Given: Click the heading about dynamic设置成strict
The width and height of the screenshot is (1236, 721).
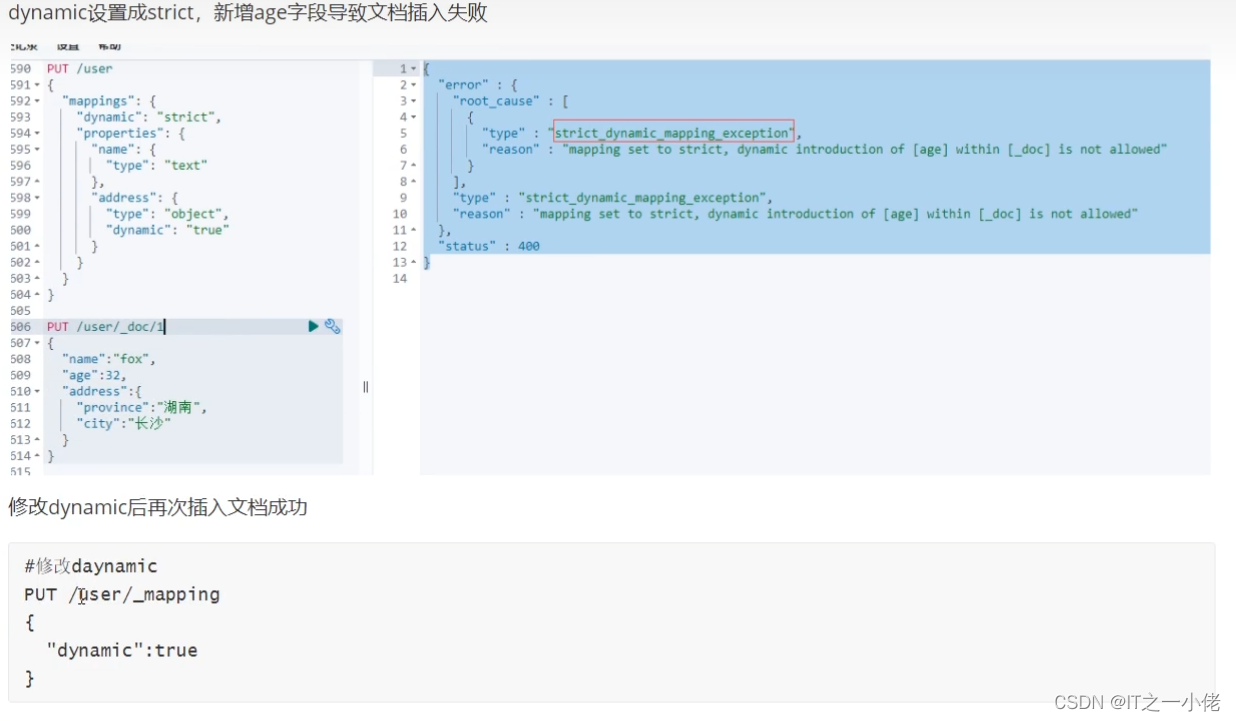Looking at the screenshot, I should tap(248, 14).
